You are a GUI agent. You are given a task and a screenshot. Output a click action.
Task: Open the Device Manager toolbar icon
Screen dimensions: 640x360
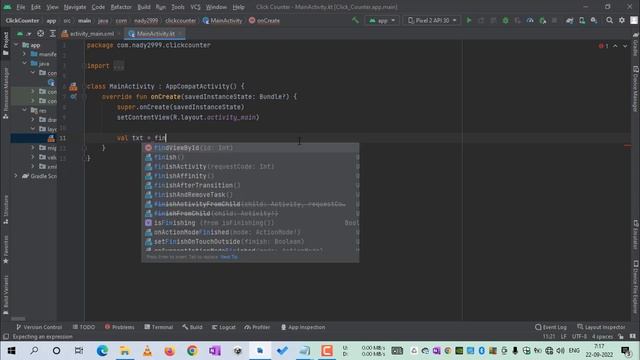(x=582, y=20)
